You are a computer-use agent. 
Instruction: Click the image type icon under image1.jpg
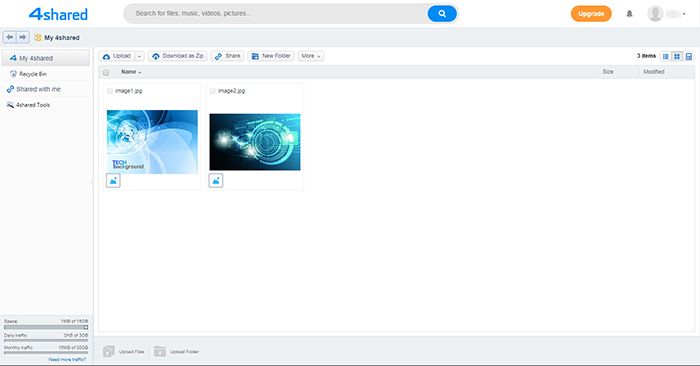[x=113, y=181]
